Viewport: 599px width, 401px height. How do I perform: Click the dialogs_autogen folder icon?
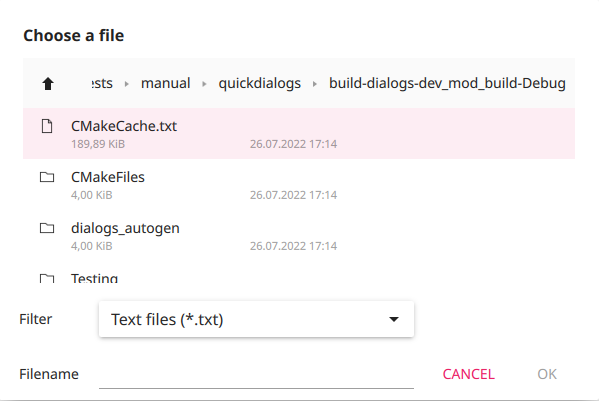coord(47,228)
